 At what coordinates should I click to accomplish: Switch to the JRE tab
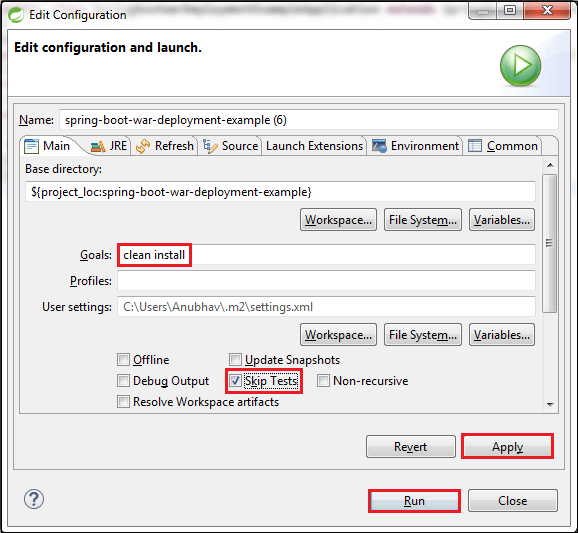coord(109,146)
